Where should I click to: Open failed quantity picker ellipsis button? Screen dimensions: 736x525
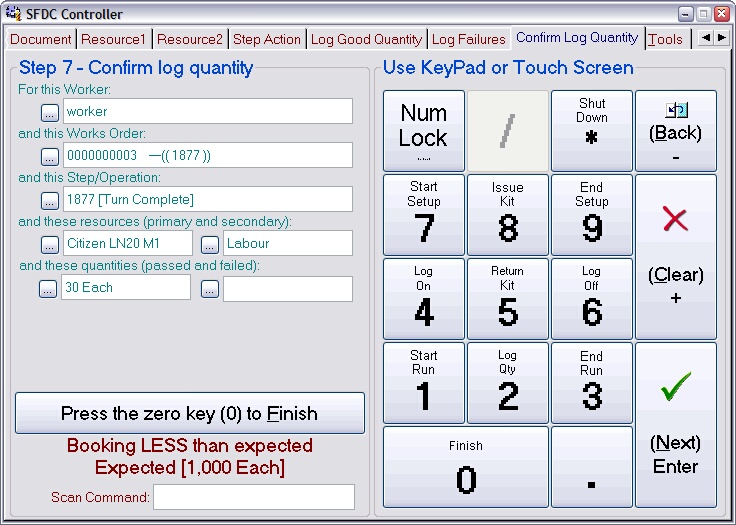tap(210, 289)
